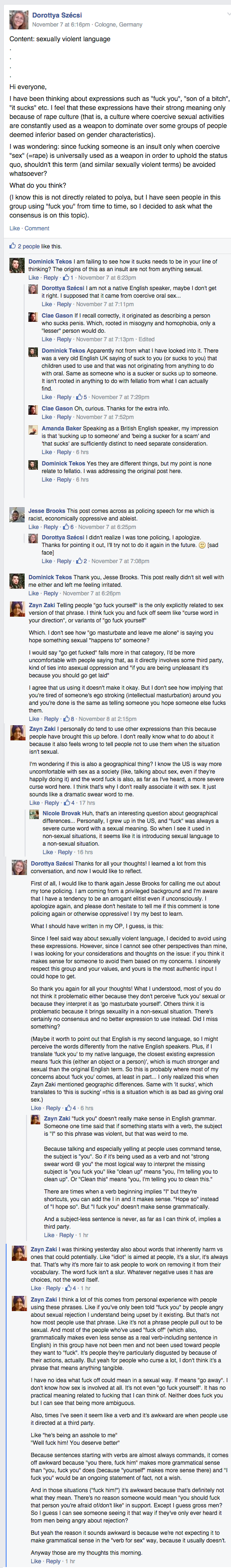View edit history via 'Edited' on Clae Gason's reply
The height and width of the screenshot is (1568, 231).
[x=146, y=339]
